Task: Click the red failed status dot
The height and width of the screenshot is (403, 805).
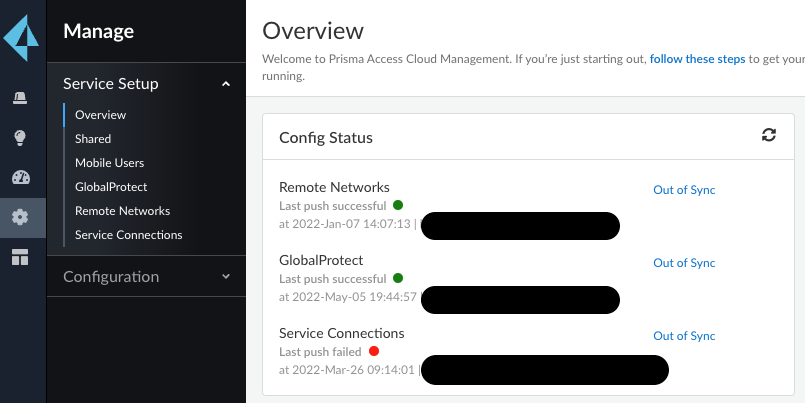Action: point(374,351)
